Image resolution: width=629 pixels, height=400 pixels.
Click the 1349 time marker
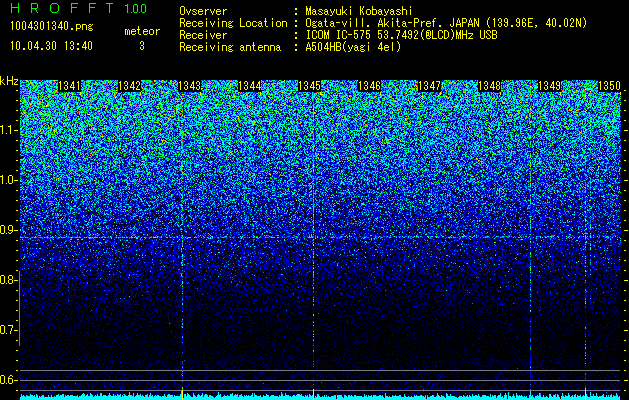549,86
